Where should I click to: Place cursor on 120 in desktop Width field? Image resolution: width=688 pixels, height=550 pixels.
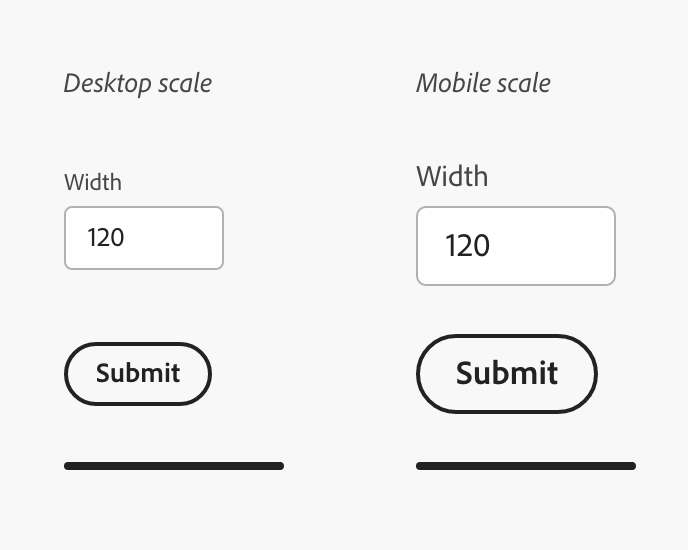(106, 238)
